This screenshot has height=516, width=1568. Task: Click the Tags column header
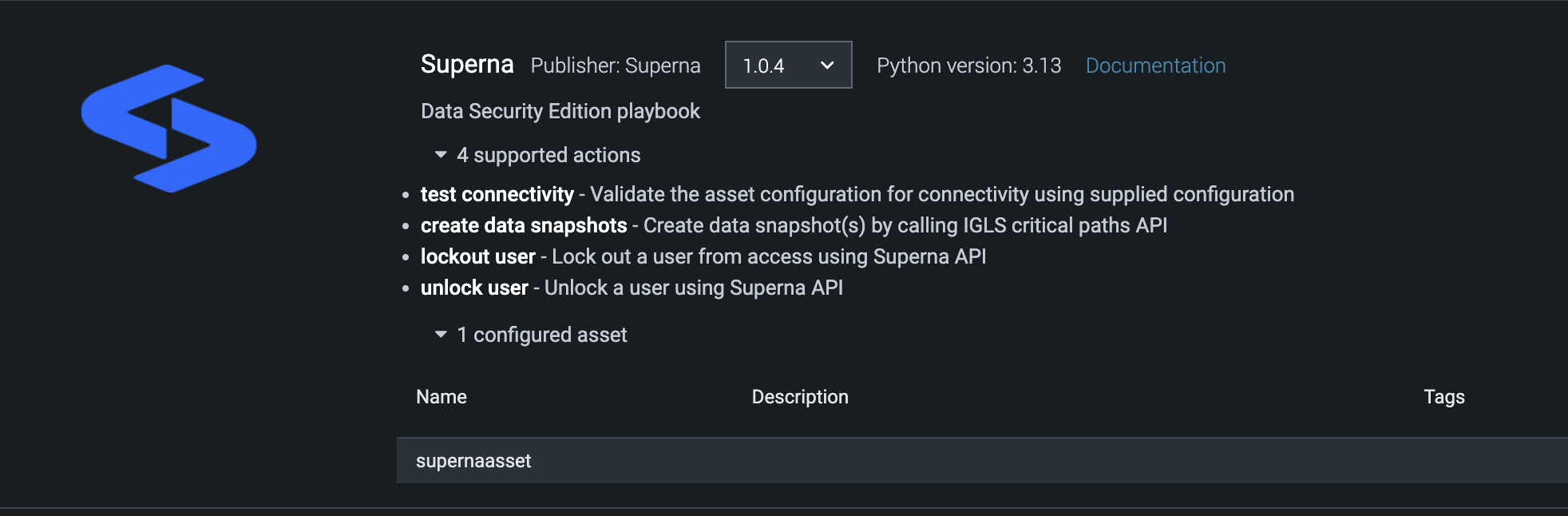click(1443, 397)
